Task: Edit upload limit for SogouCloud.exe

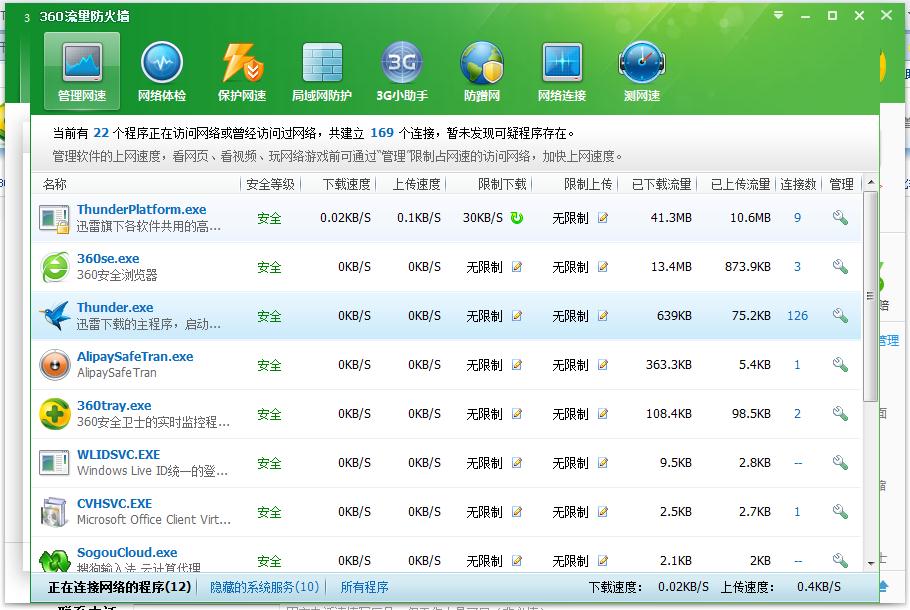Action: point(603,561)
